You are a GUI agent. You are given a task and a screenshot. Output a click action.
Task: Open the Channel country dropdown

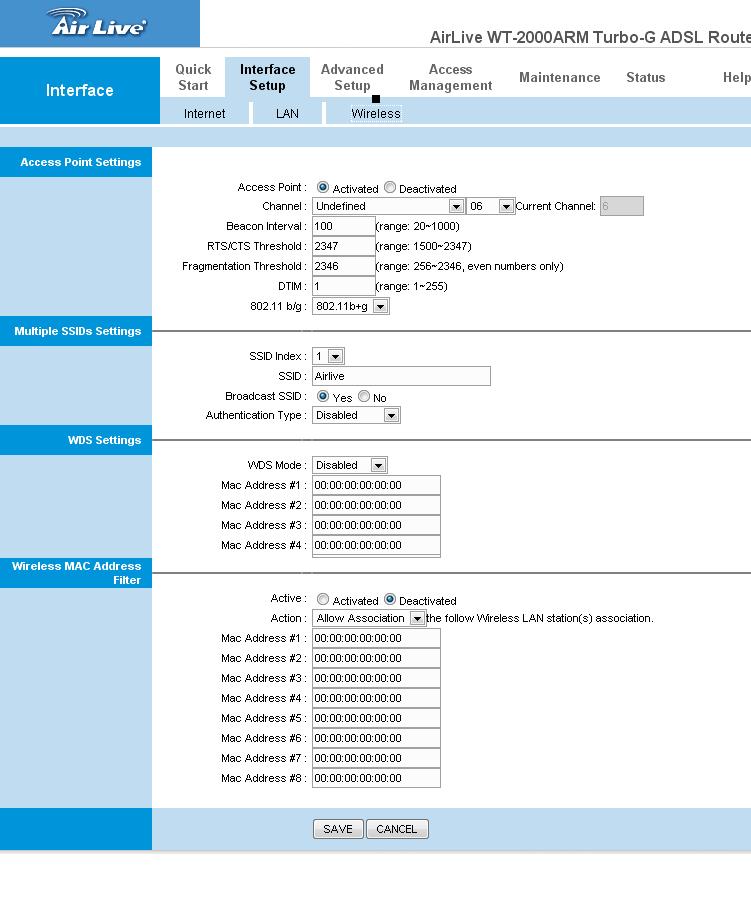pyautogui.click(x=389, y=206)
